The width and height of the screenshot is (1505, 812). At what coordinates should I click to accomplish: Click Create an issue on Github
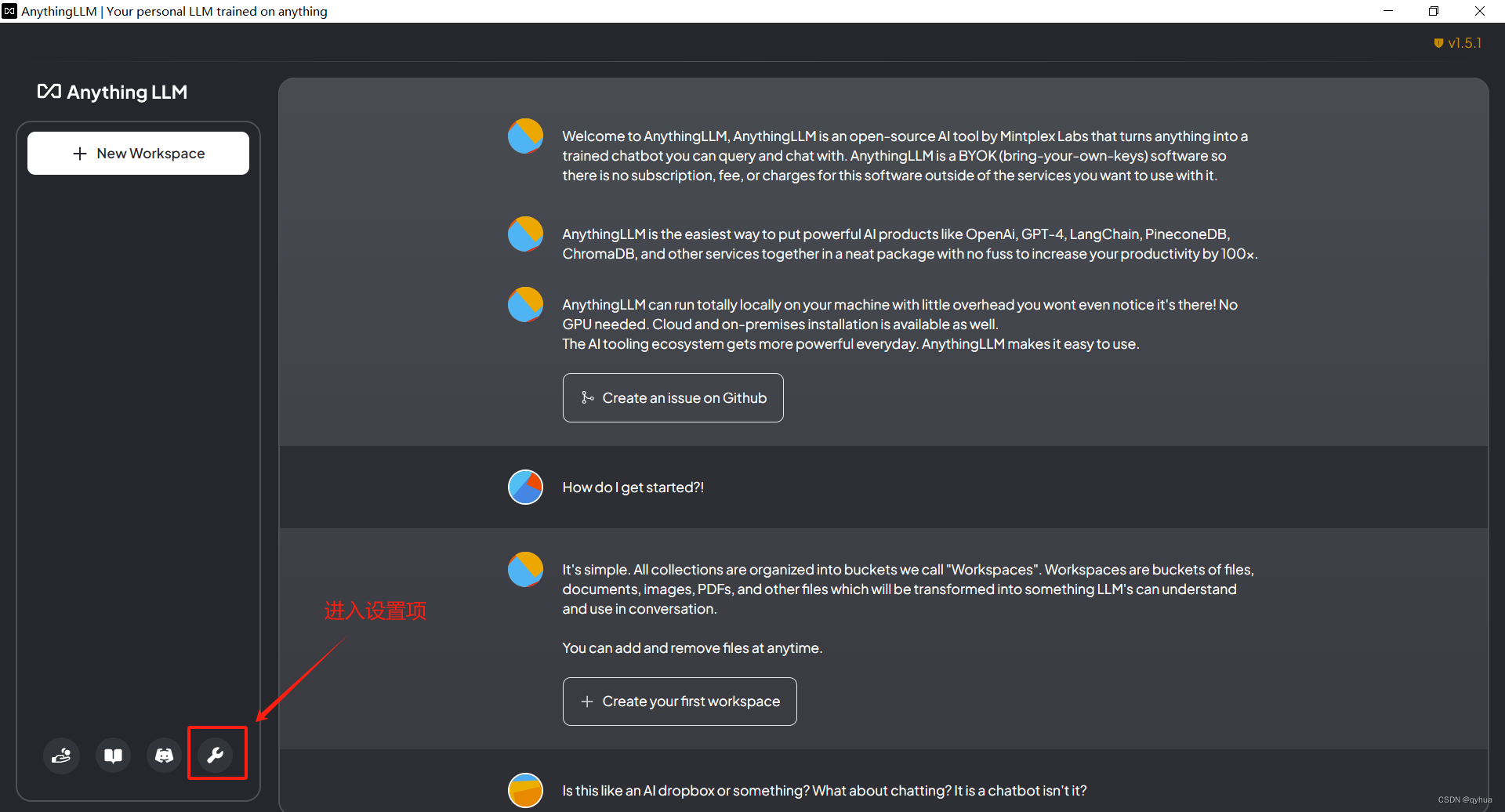[673, 397]
